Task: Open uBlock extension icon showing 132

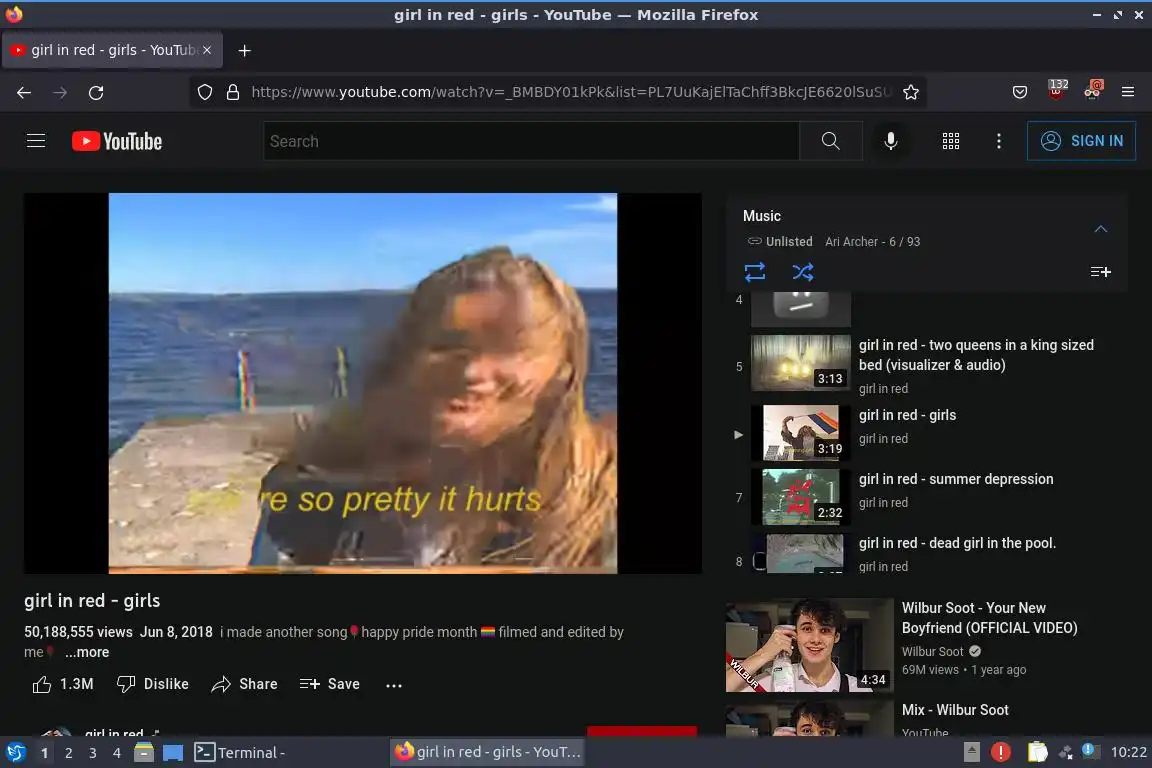Action: (x=1057, y=89)
